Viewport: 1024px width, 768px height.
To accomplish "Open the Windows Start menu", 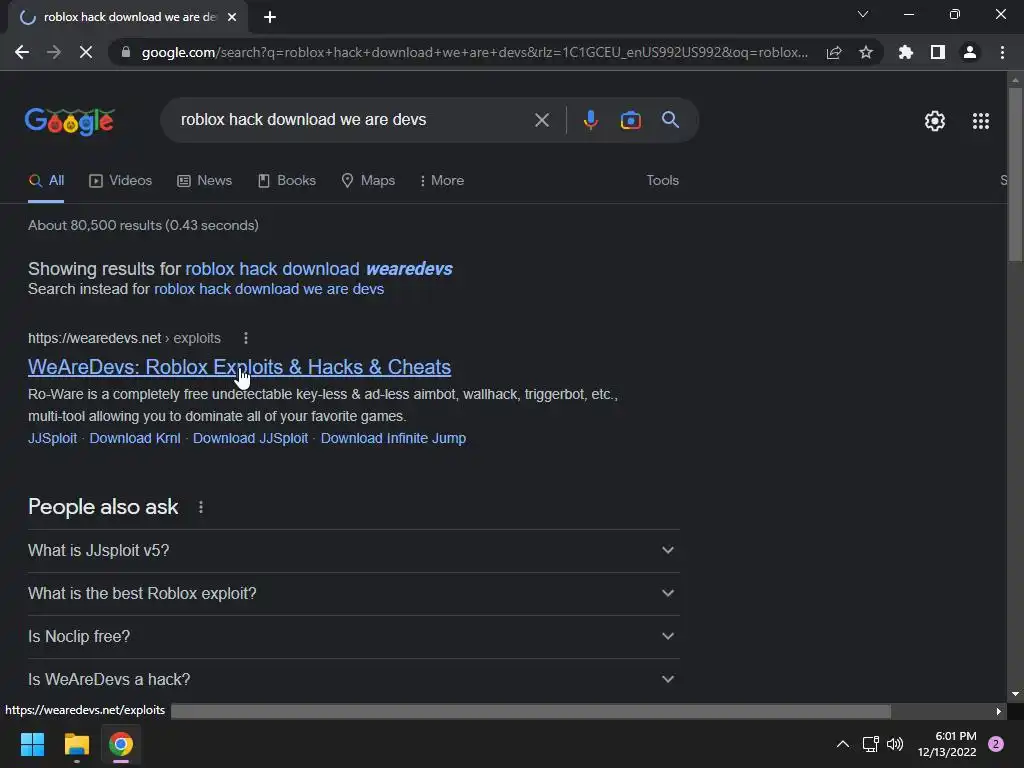I will [32, 744].
